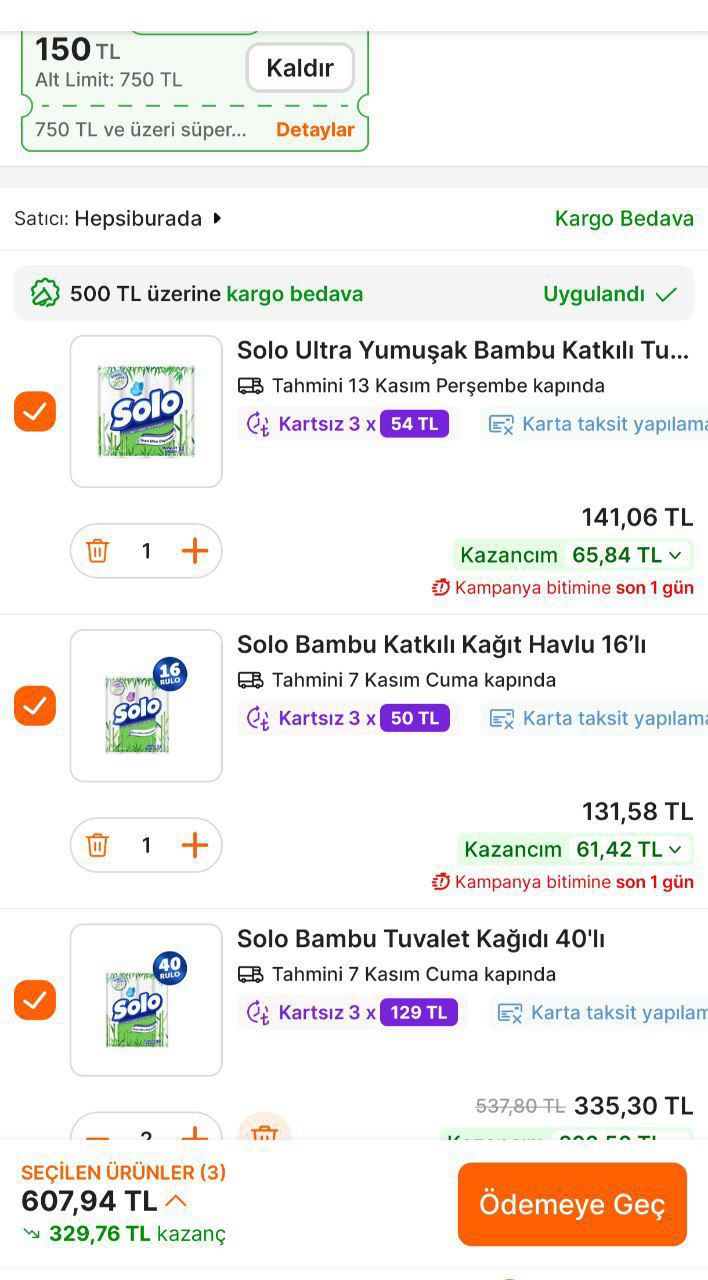The height and width of the screenshot is (1280, 708).
Task: Open the Detaylar link for 750 TL offer
Action: (x=315, y=130)
